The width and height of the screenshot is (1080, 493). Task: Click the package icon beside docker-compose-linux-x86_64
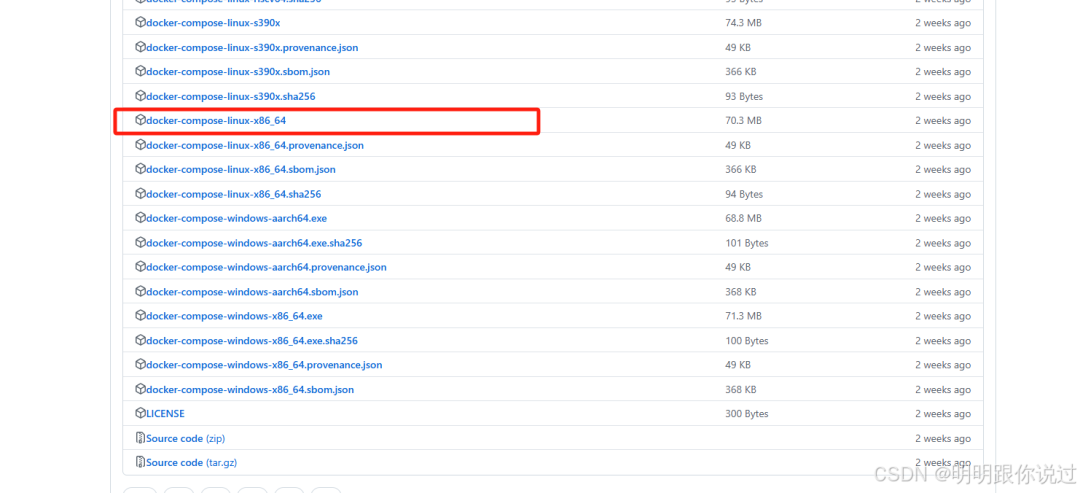click(141, 120)
